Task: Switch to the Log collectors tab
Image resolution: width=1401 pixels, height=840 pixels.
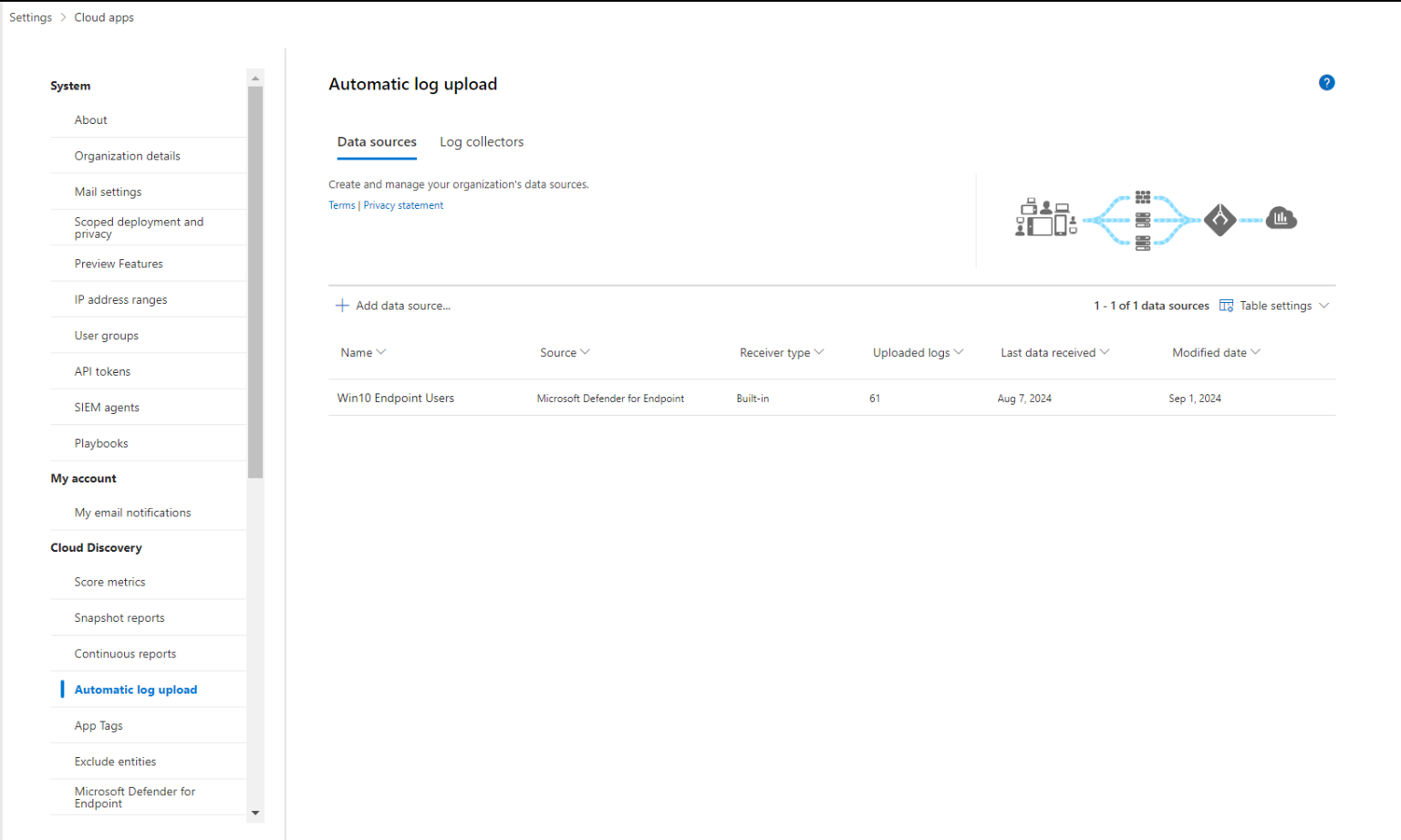Action: pos(482,141)
